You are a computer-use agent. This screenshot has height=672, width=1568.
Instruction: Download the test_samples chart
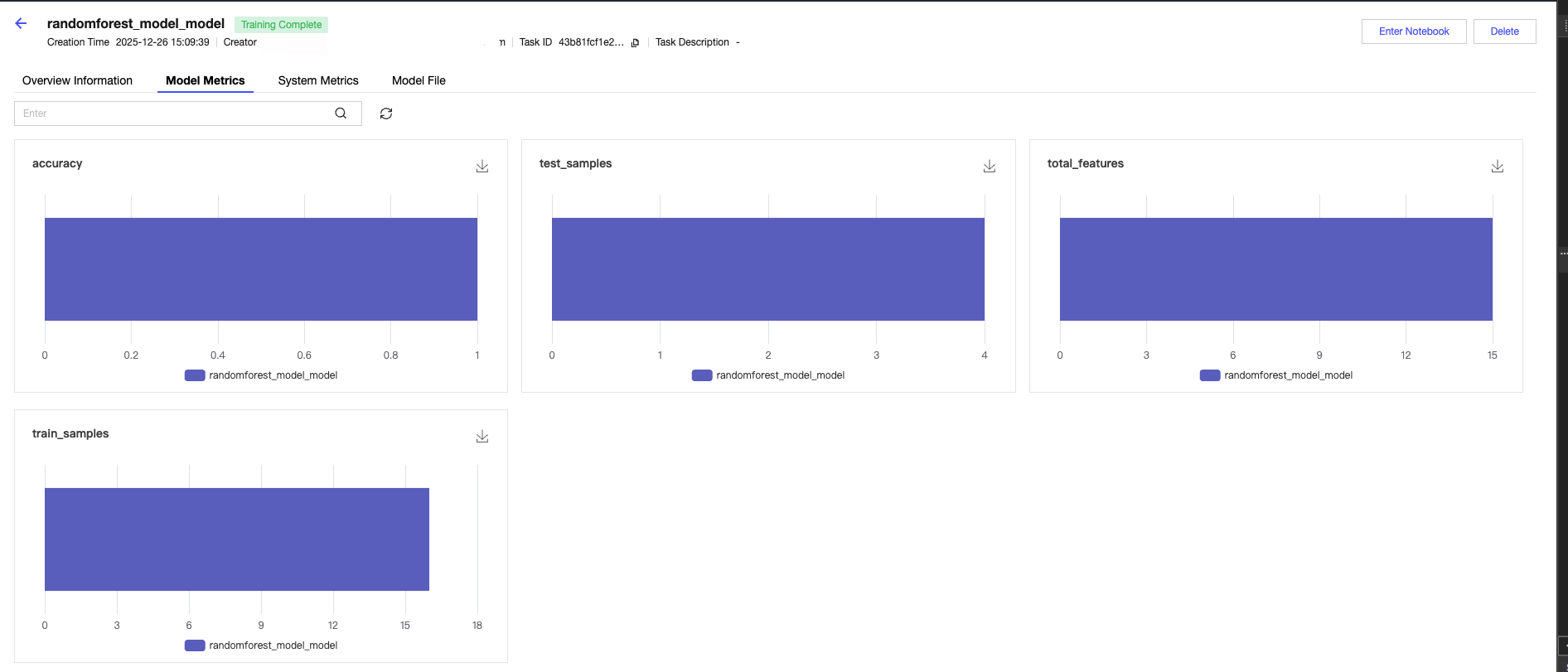click(990, 167)
